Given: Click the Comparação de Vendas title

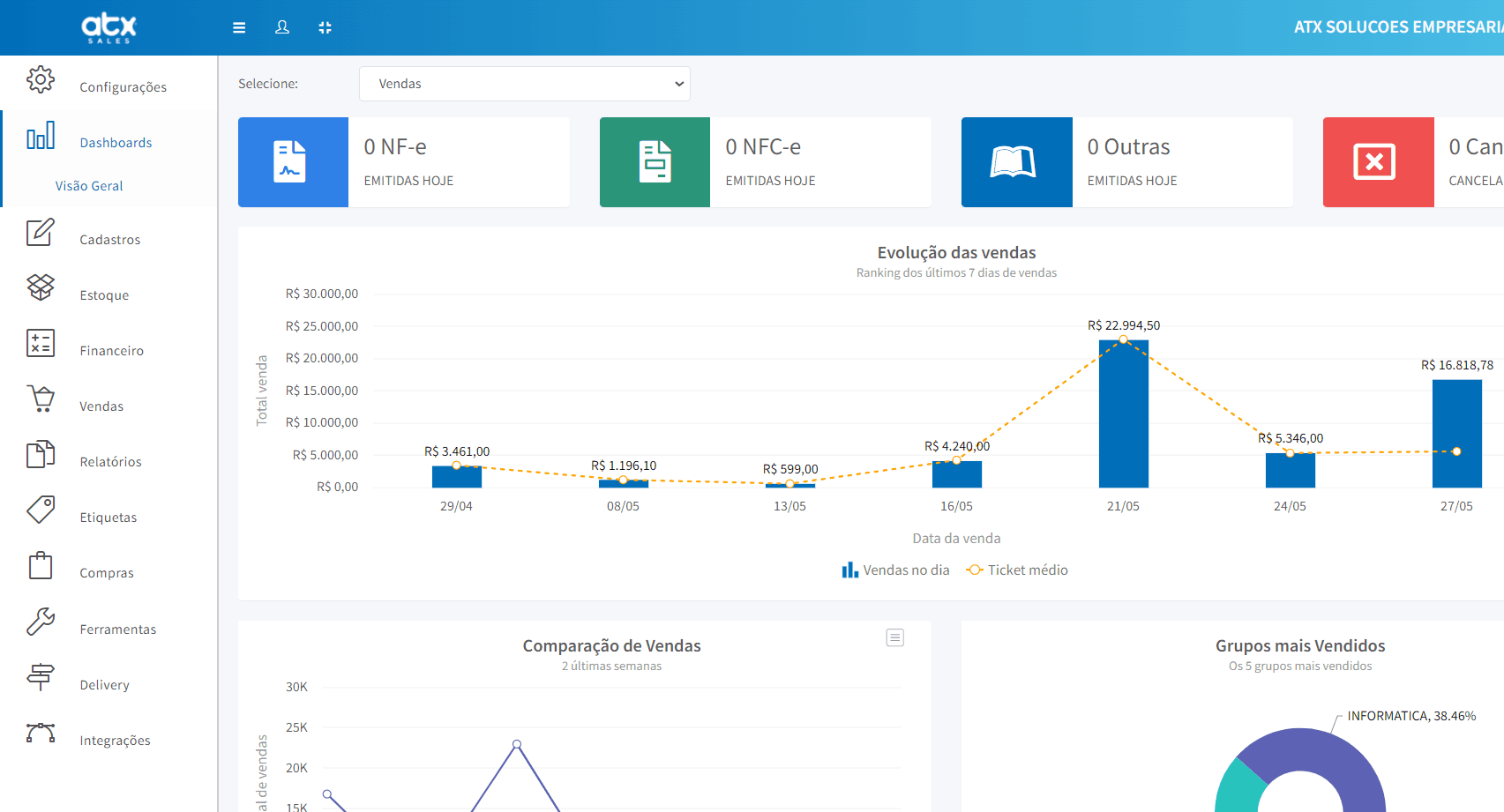Looking at the screenshot, I should (612, 646).
